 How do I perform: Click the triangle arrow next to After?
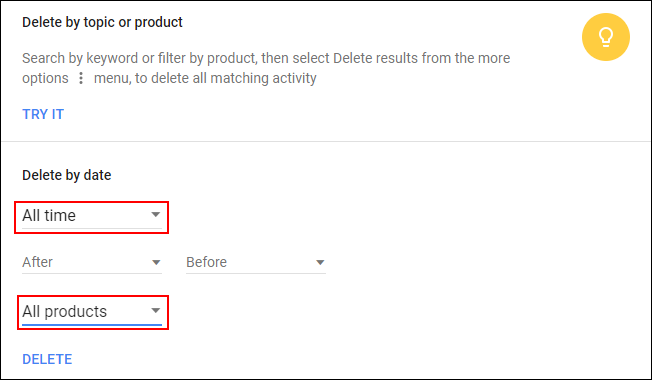[156, 262]
